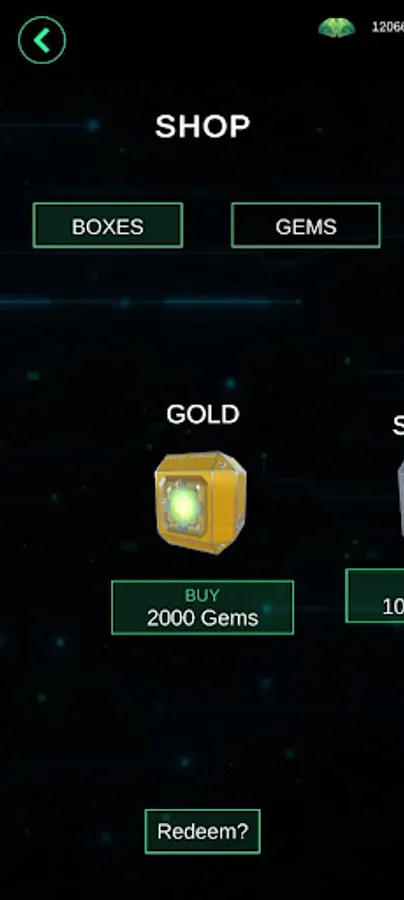Screen dimensions: 404x900
Task: Tap the chevron inside the circular back button
Action: [41, 40]
